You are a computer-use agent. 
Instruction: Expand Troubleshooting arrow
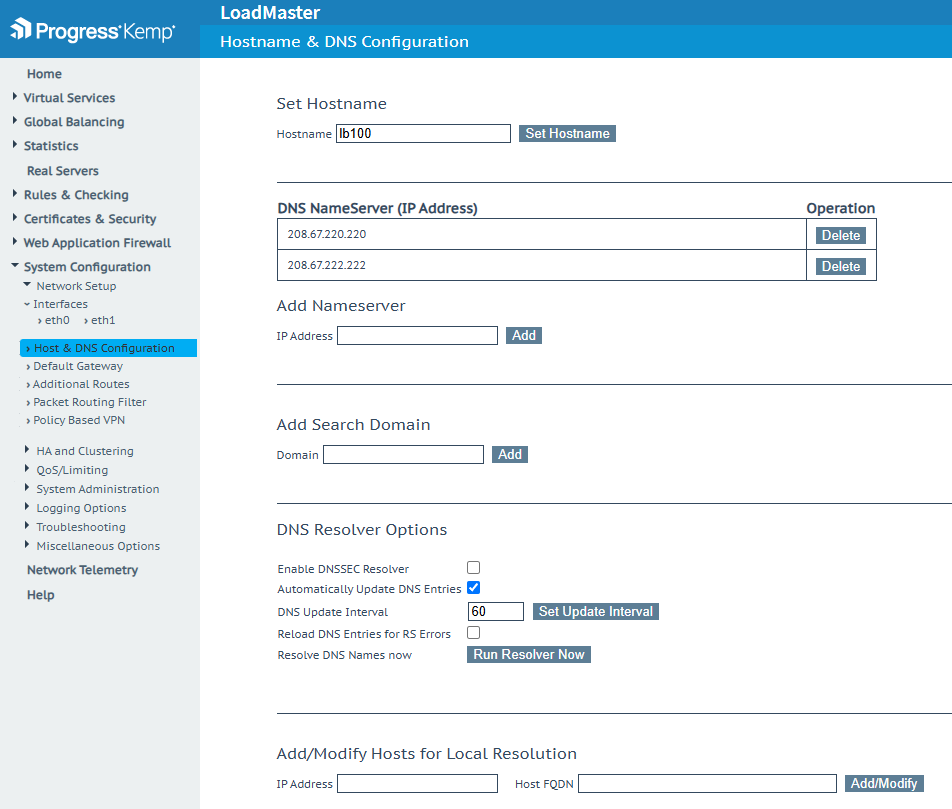point(27,525)
